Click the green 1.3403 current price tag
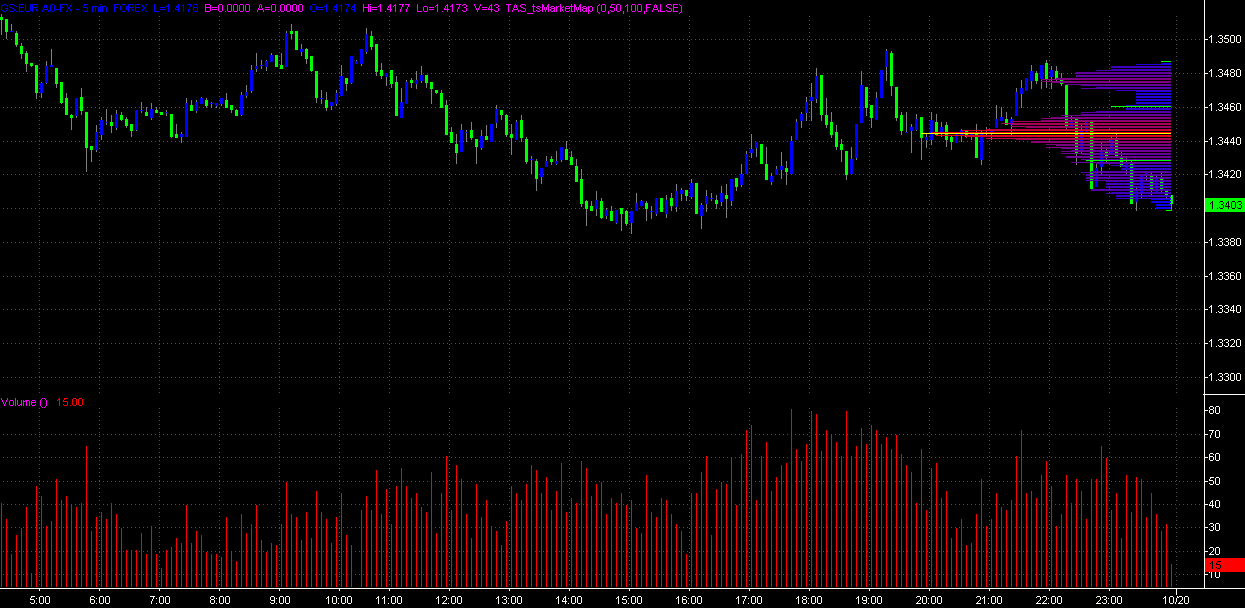This screenshot has height=608, width=1245. point(1225,205)
